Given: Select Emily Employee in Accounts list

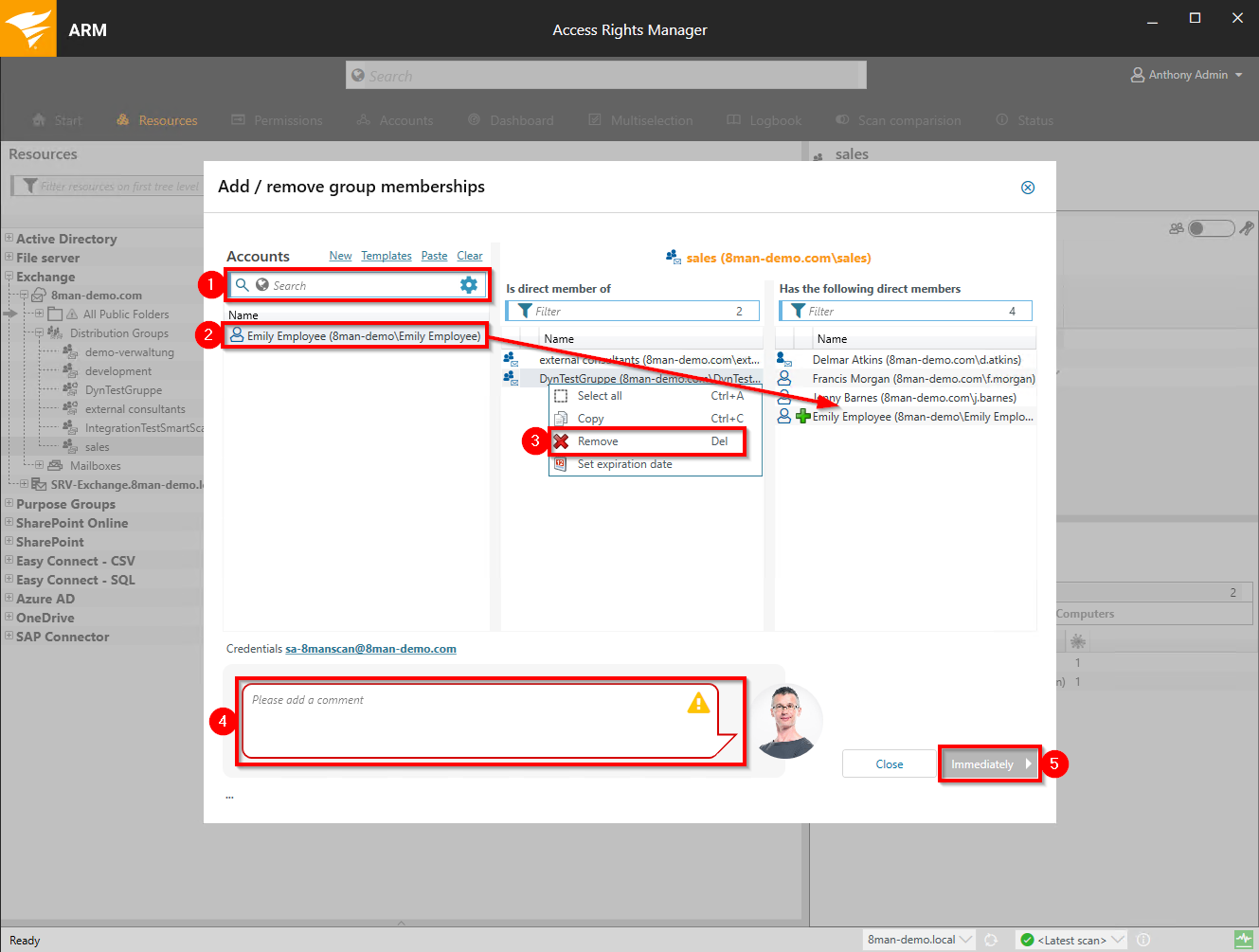Looking at the screenshot, I should pyautogui.click(x=363, y=336).
